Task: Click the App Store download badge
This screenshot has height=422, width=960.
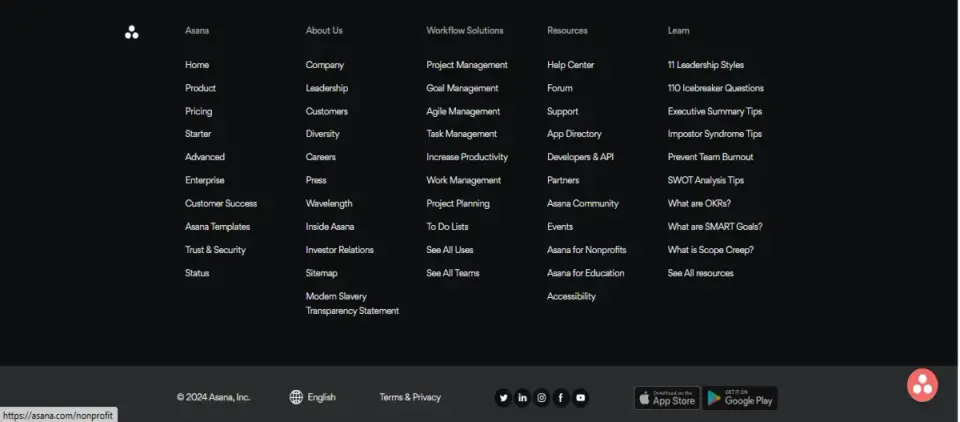Action: (x=667, y=398)
